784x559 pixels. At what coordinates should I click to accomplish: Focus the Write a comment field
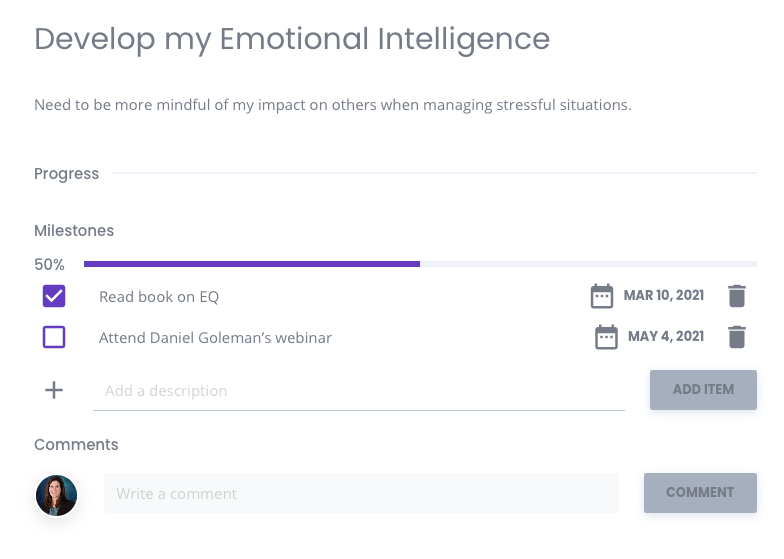(361, 493)
